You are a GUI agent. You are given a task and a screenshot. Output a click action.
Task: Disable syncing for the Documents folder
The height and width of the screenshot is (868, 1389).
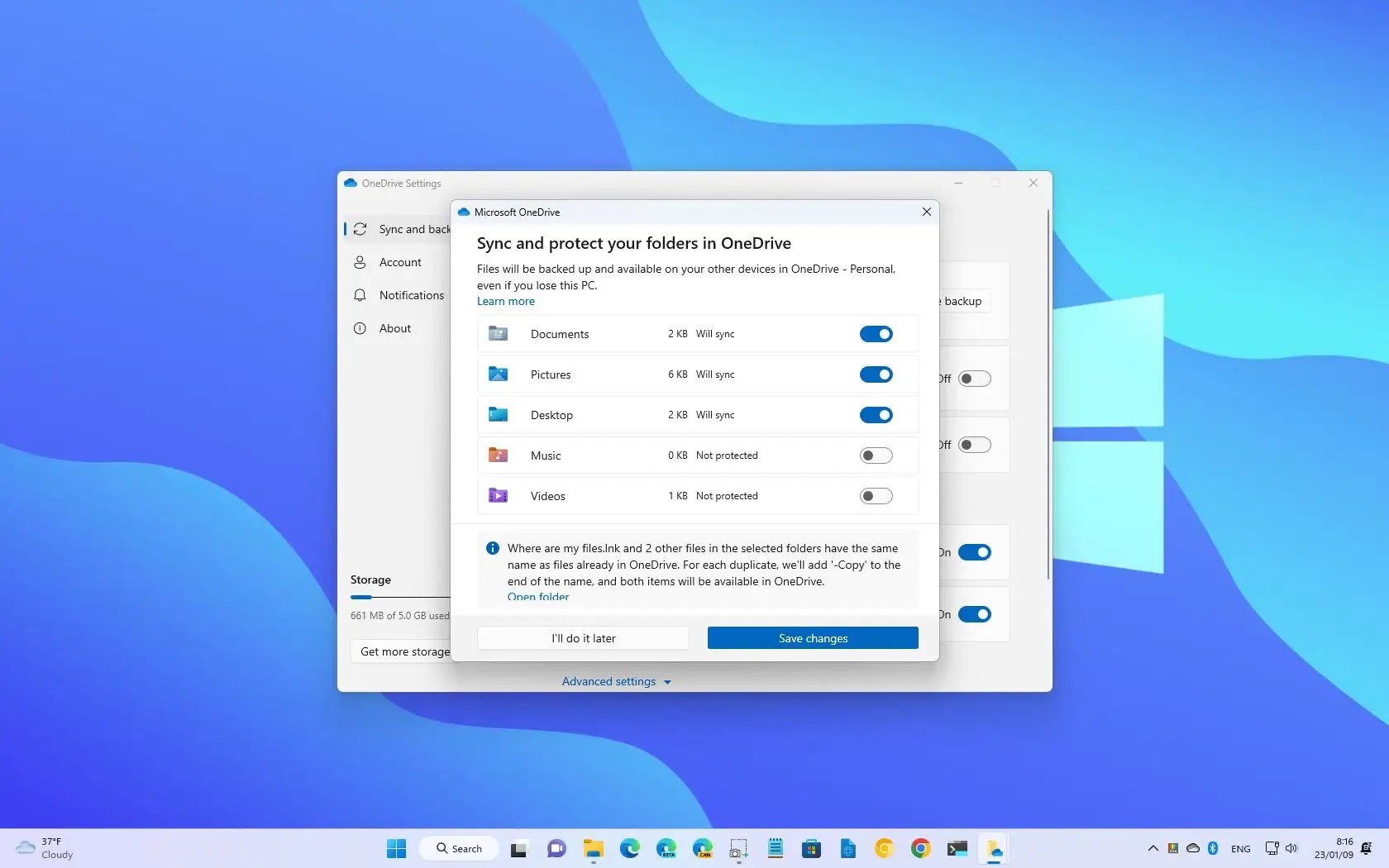[x=876, y=334]
